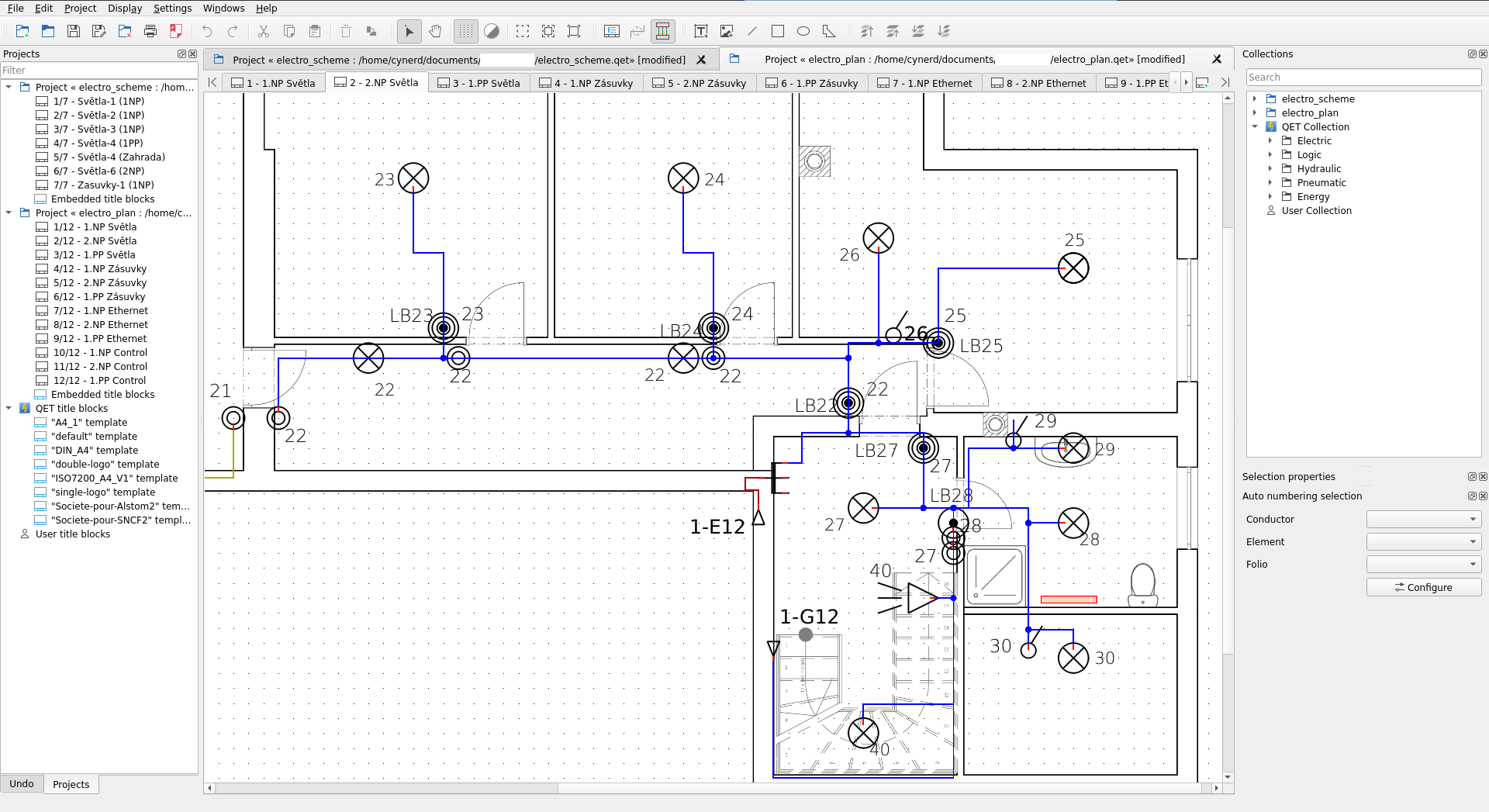Click the Print toolbar icon
Screen dimensions: 1489x812
click(150, 31)
